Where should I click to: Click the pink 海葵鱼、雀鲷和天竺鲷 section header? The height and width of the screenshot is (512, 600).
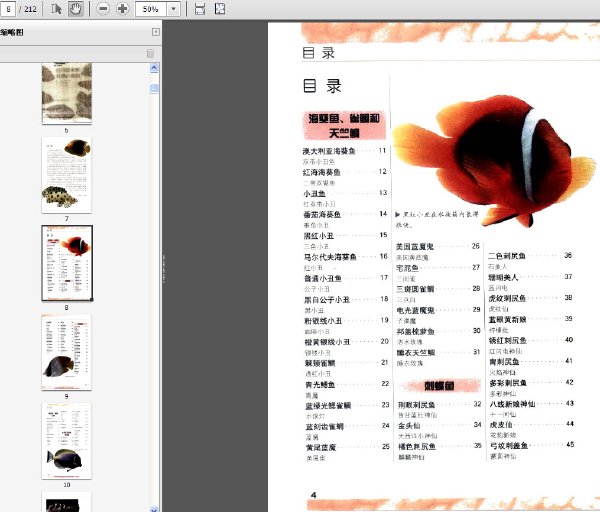click(344, 126)
